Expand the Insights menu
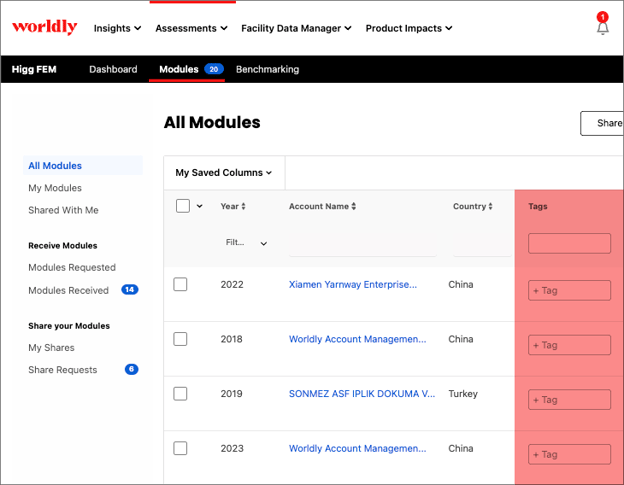The image size is (624, 485). click(117, 28)
